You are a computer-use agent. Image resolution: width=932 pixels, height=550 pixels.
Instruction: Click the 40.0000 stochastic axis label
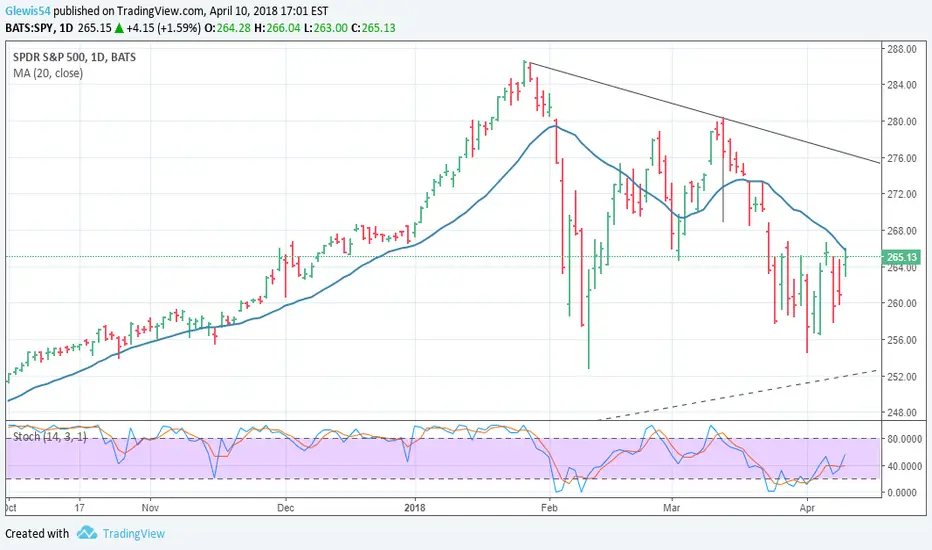coord(904,466)
